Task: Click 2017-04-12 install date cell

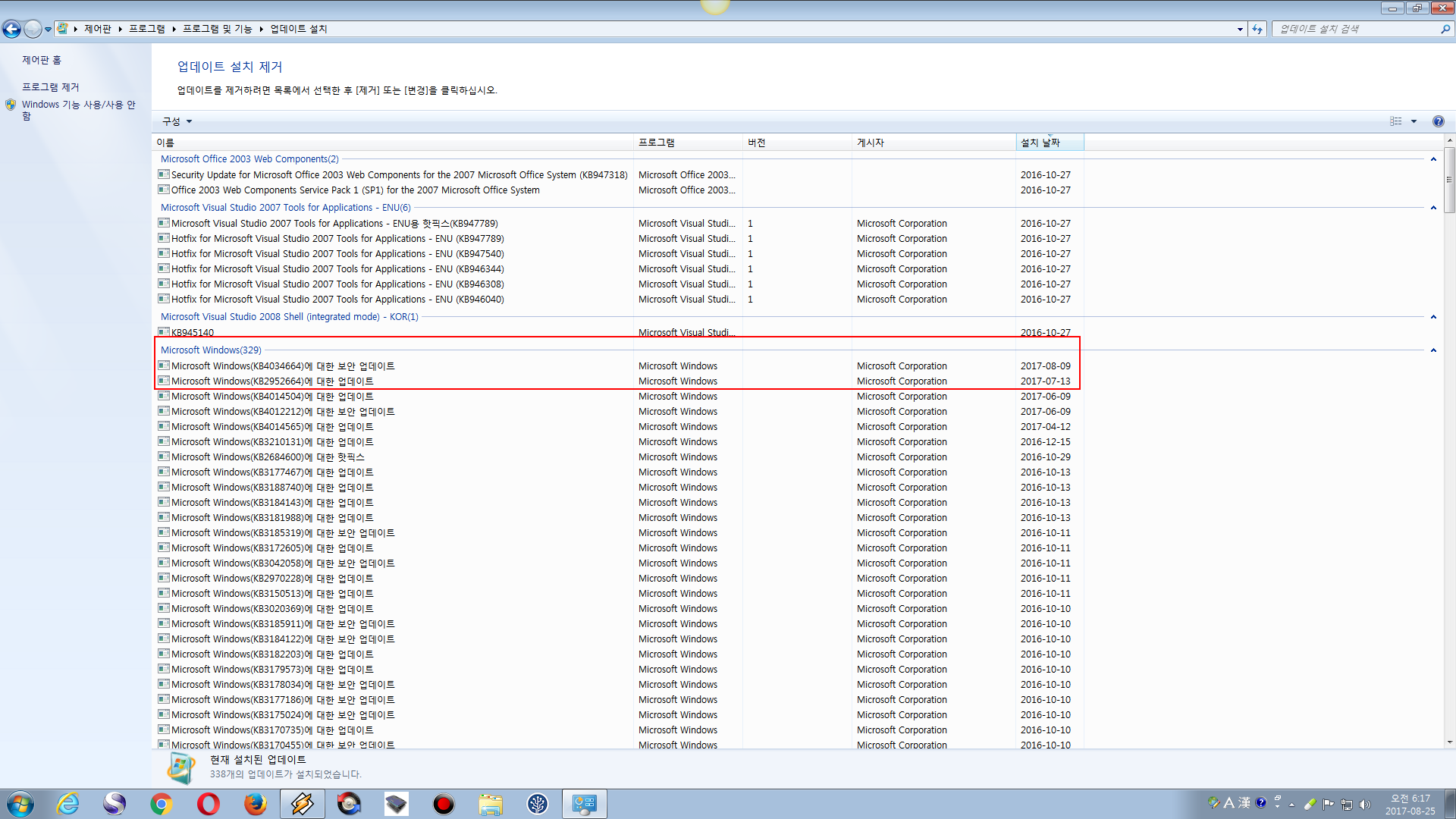Action: pyautogui.click(x=1046, y=427)
